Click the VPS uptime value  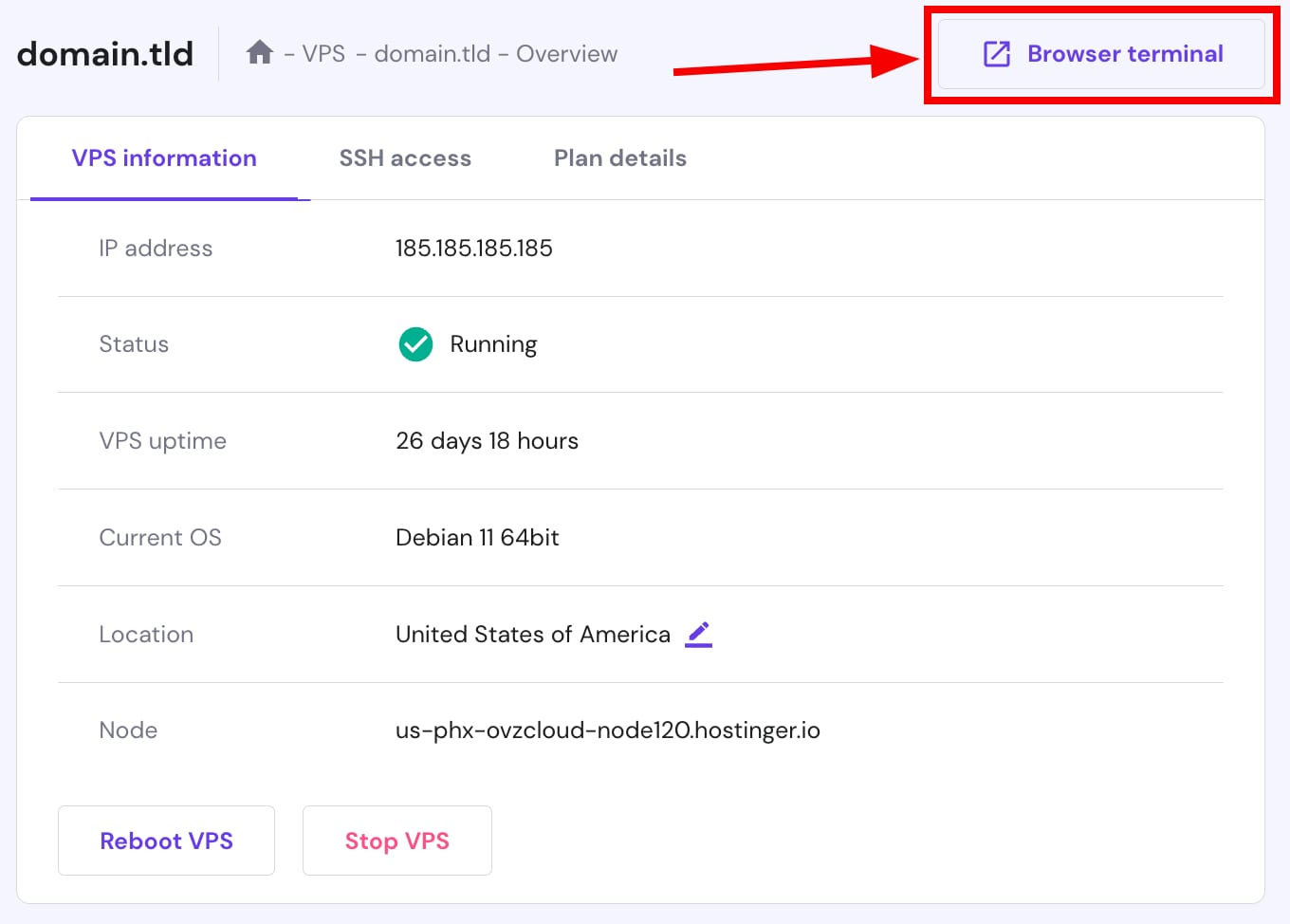coord(487,440)
